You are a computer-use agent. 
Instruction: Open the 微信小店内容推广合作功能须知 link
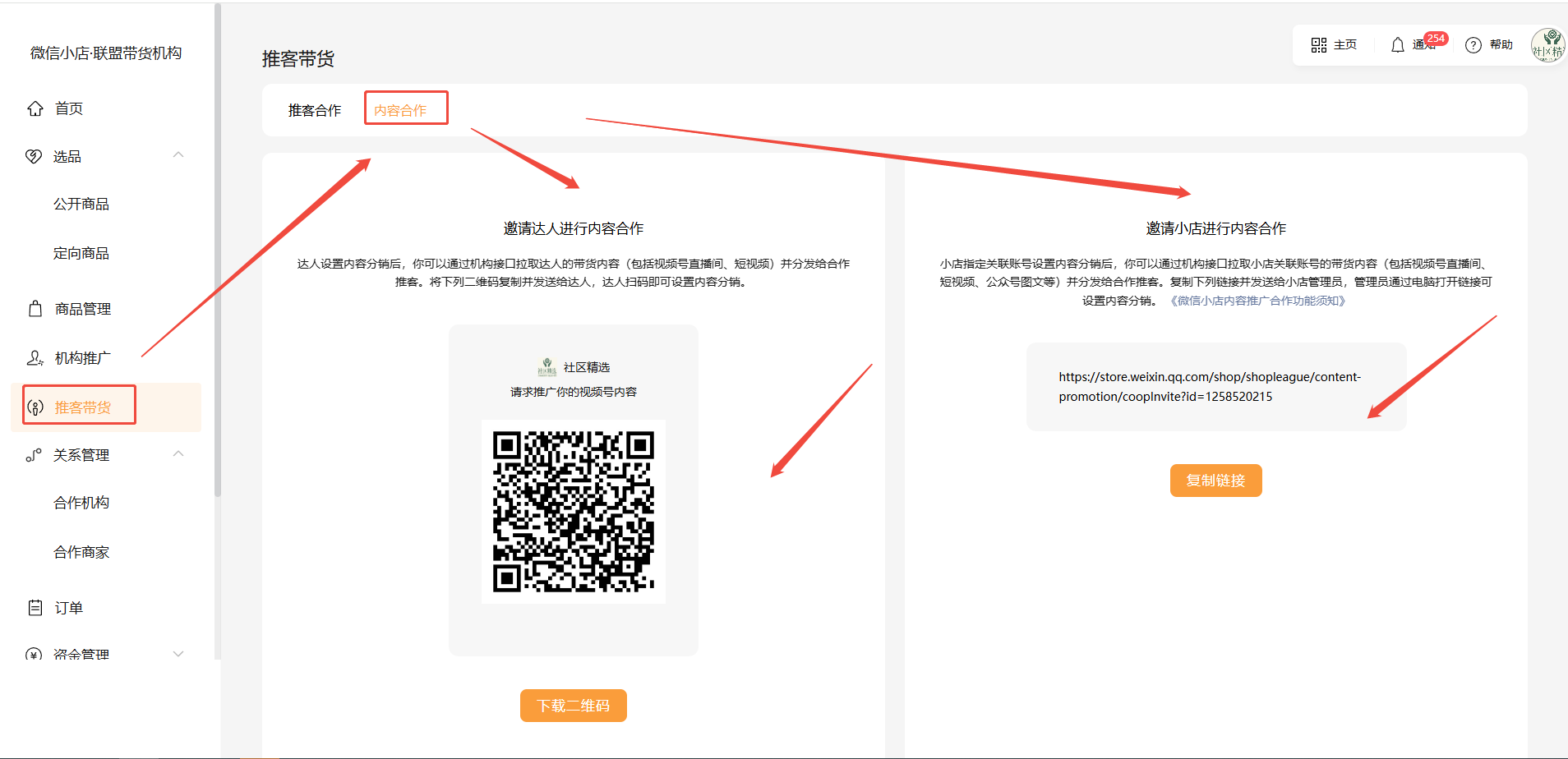click(1257, 301)
